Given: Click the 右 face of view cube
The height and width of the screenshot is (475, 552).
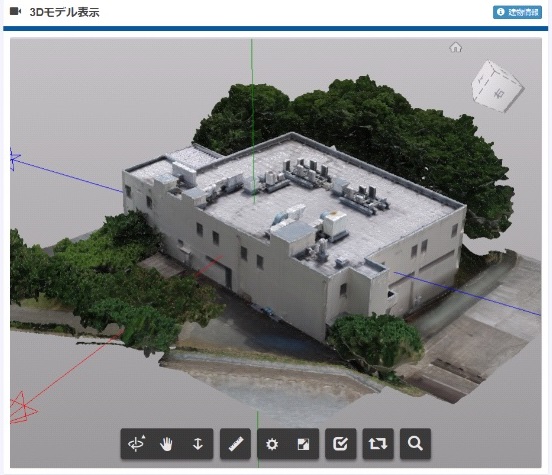Looking at the screenshot, I should click(500, 94).
